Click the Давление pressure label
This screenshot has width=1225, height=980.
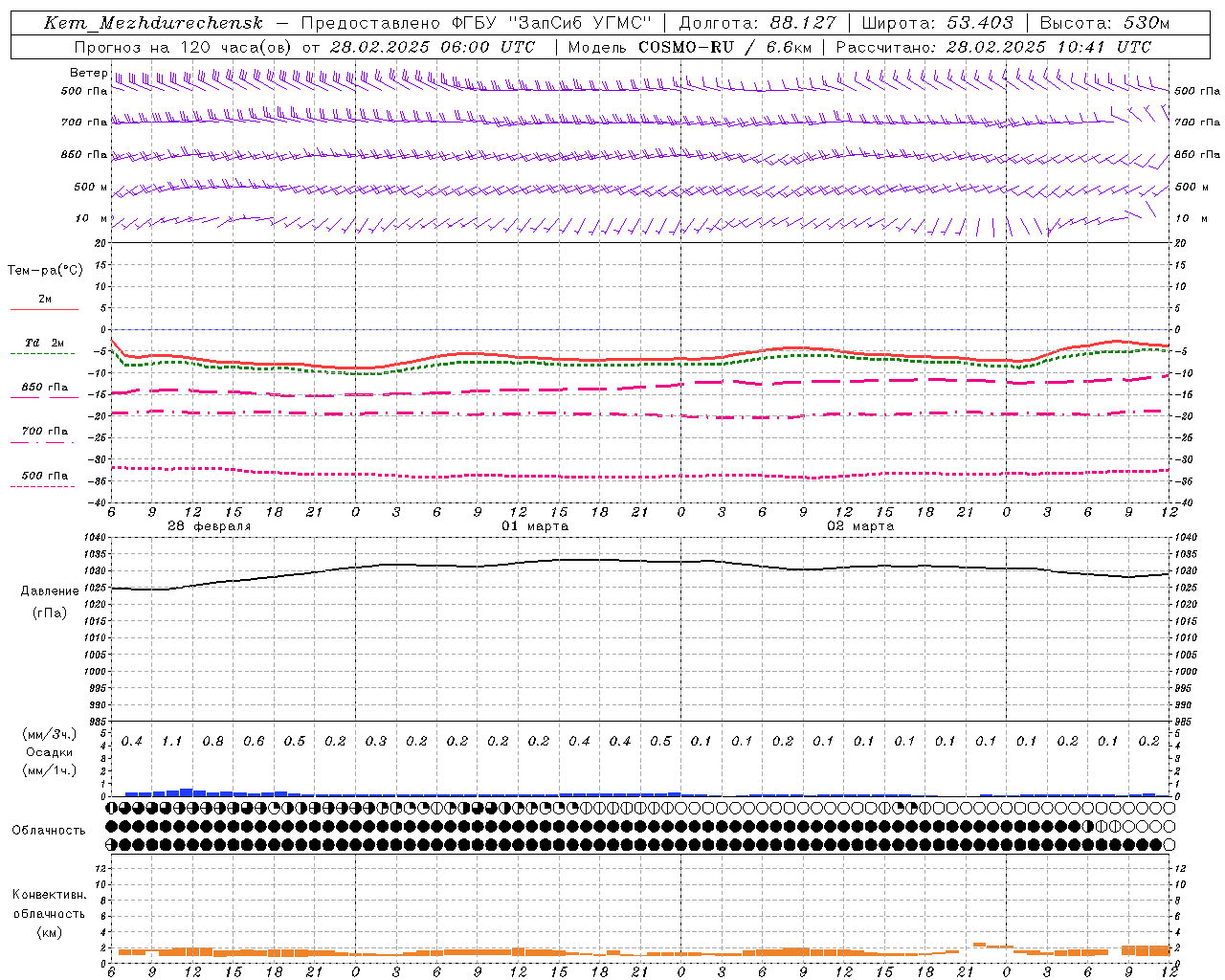click(50, 591)
